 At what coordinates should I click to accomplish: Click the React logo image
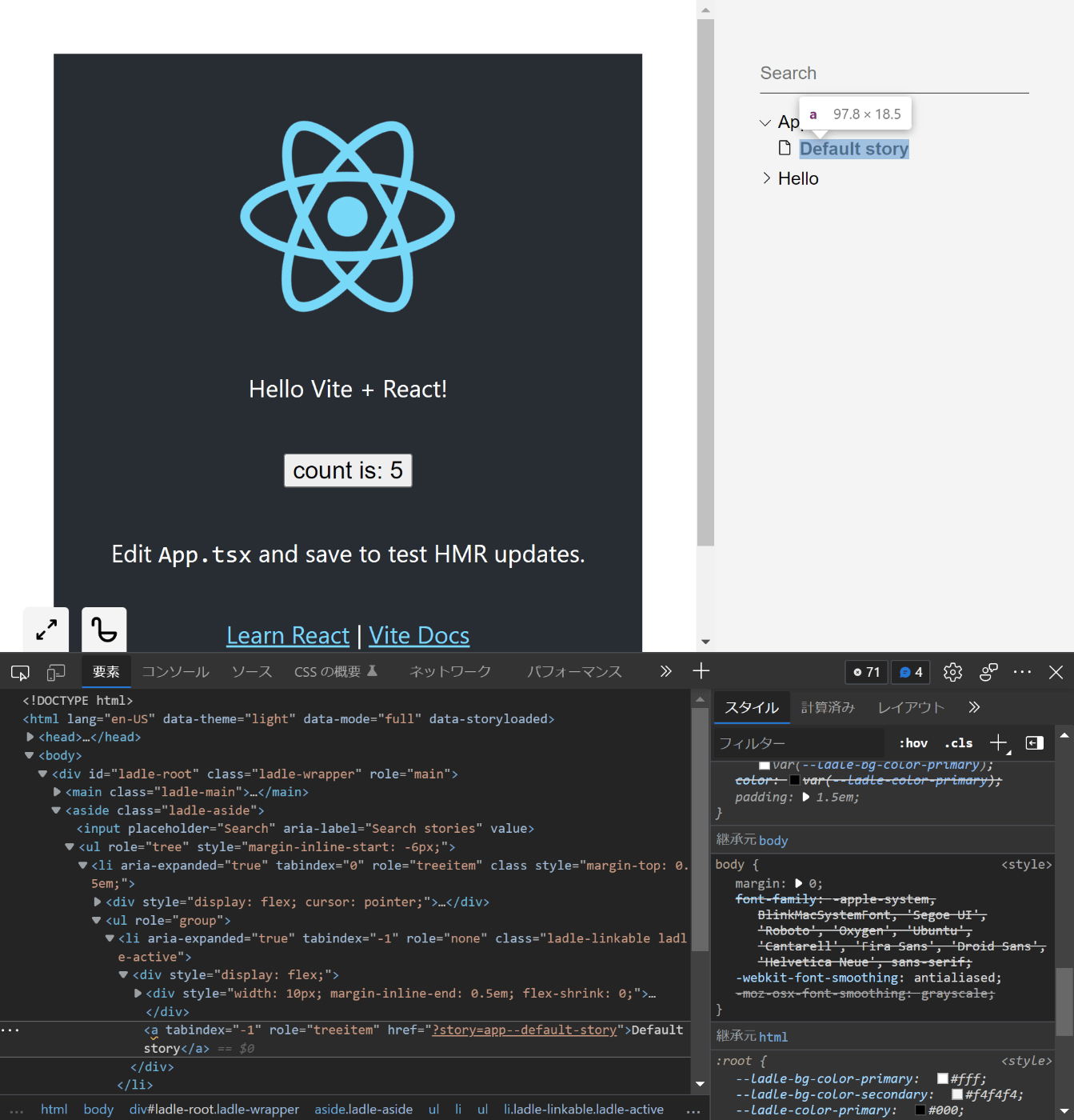348,216
